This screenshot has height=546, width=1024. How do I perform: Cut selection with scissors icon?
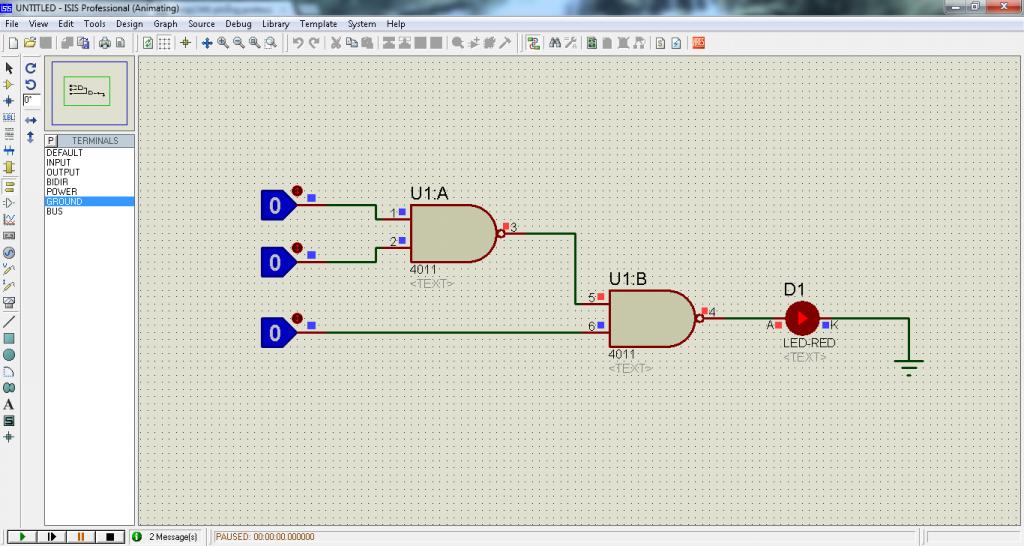(336, 43)
